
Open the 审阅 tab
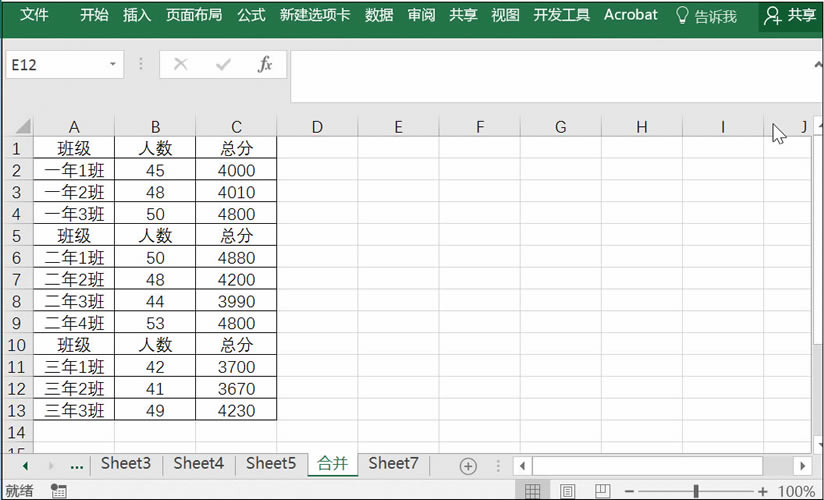tap(421, 15)
